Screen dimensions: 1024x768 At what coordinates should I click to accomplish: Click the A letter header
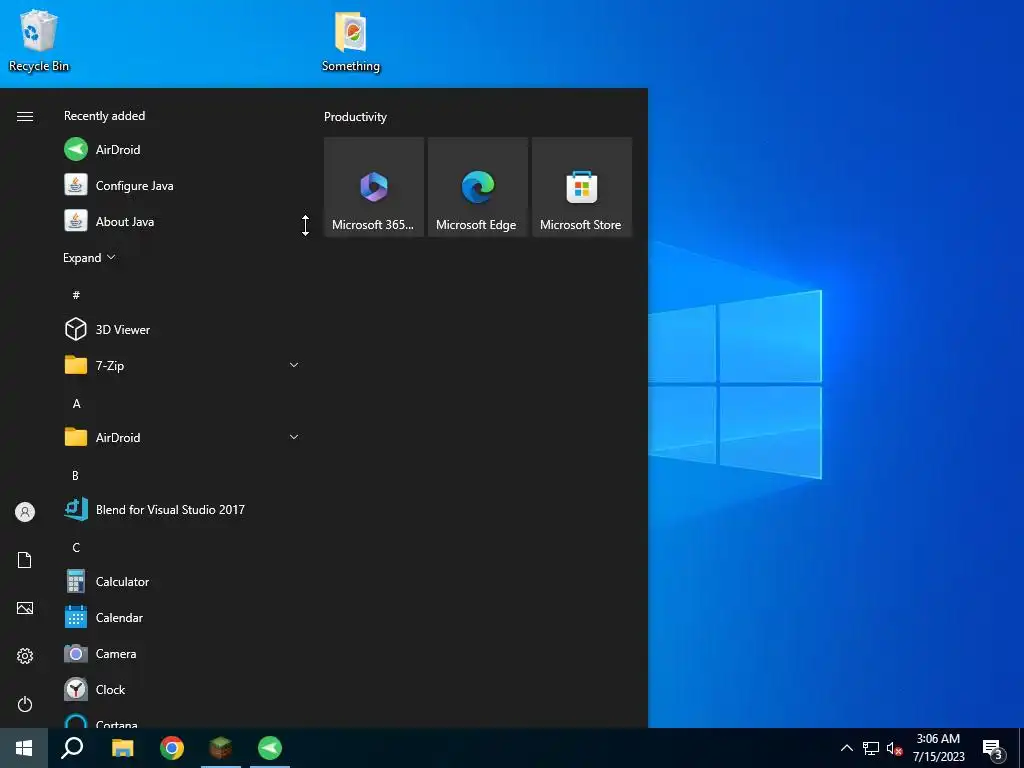coord(76,404)
